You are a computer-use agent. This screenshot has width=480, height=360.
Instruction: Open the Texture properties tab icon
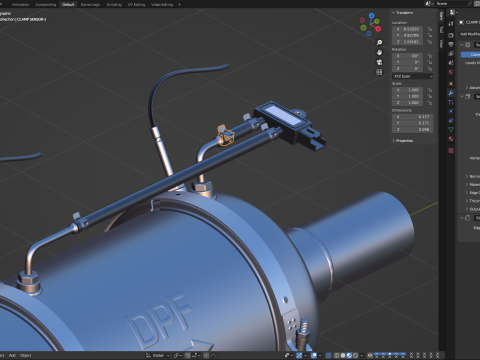(451, 151)
